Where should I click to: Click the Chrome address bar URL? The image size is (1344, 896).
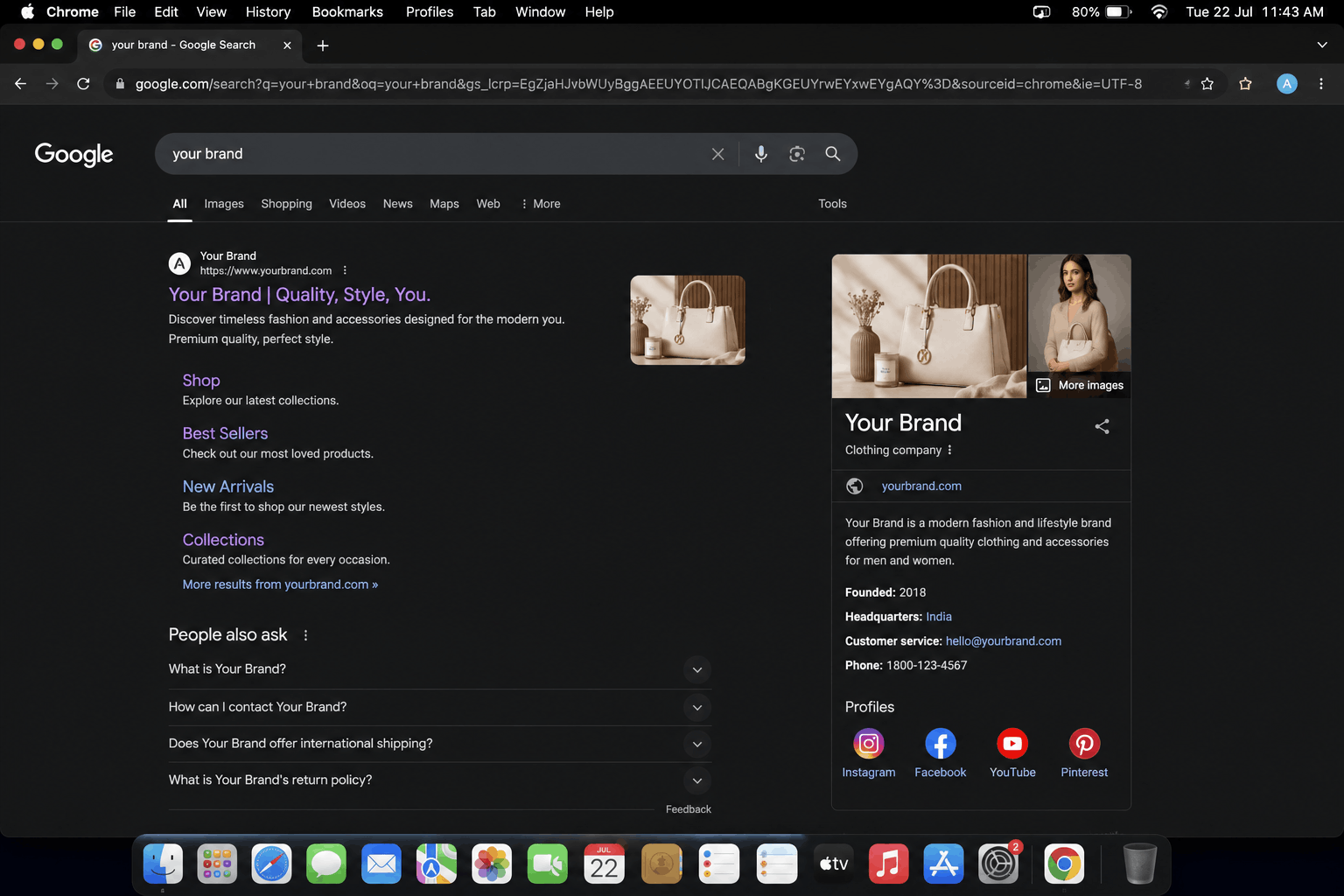pos(639,84)
